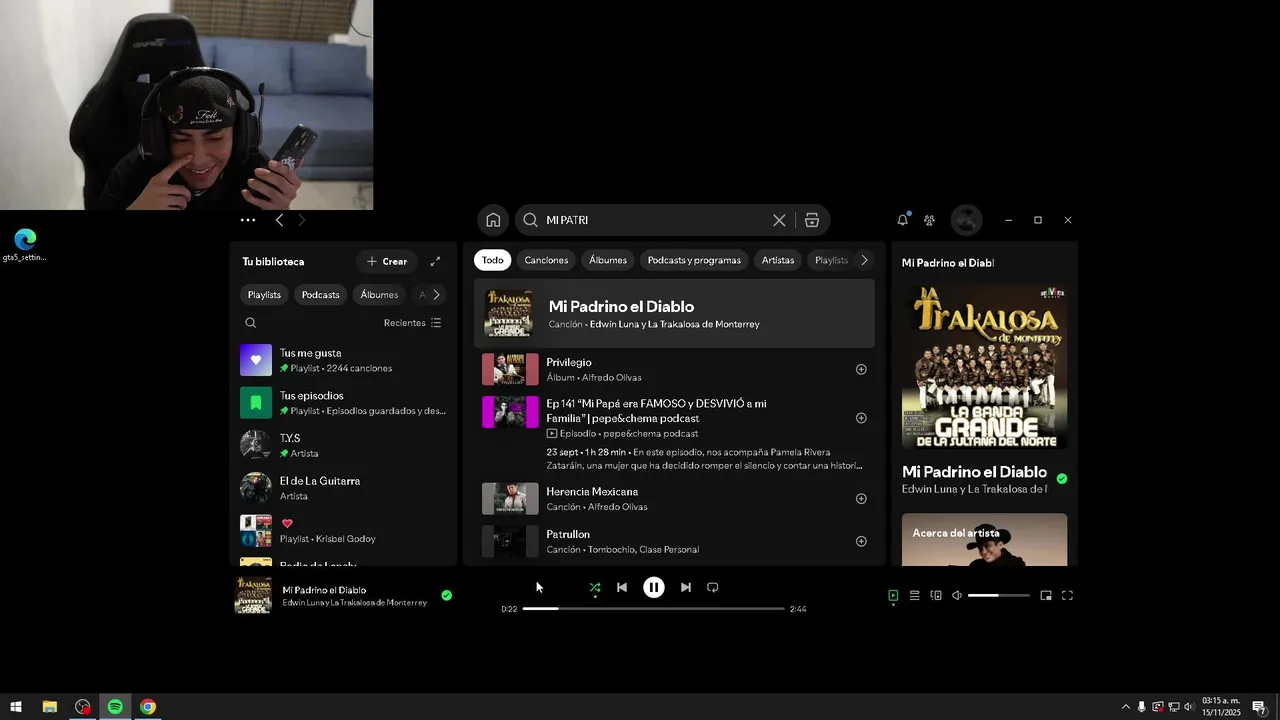The width and height of the screenshot is (1280, 720).
Task: Open the queue icon
Action: click(x=914, y=595)
